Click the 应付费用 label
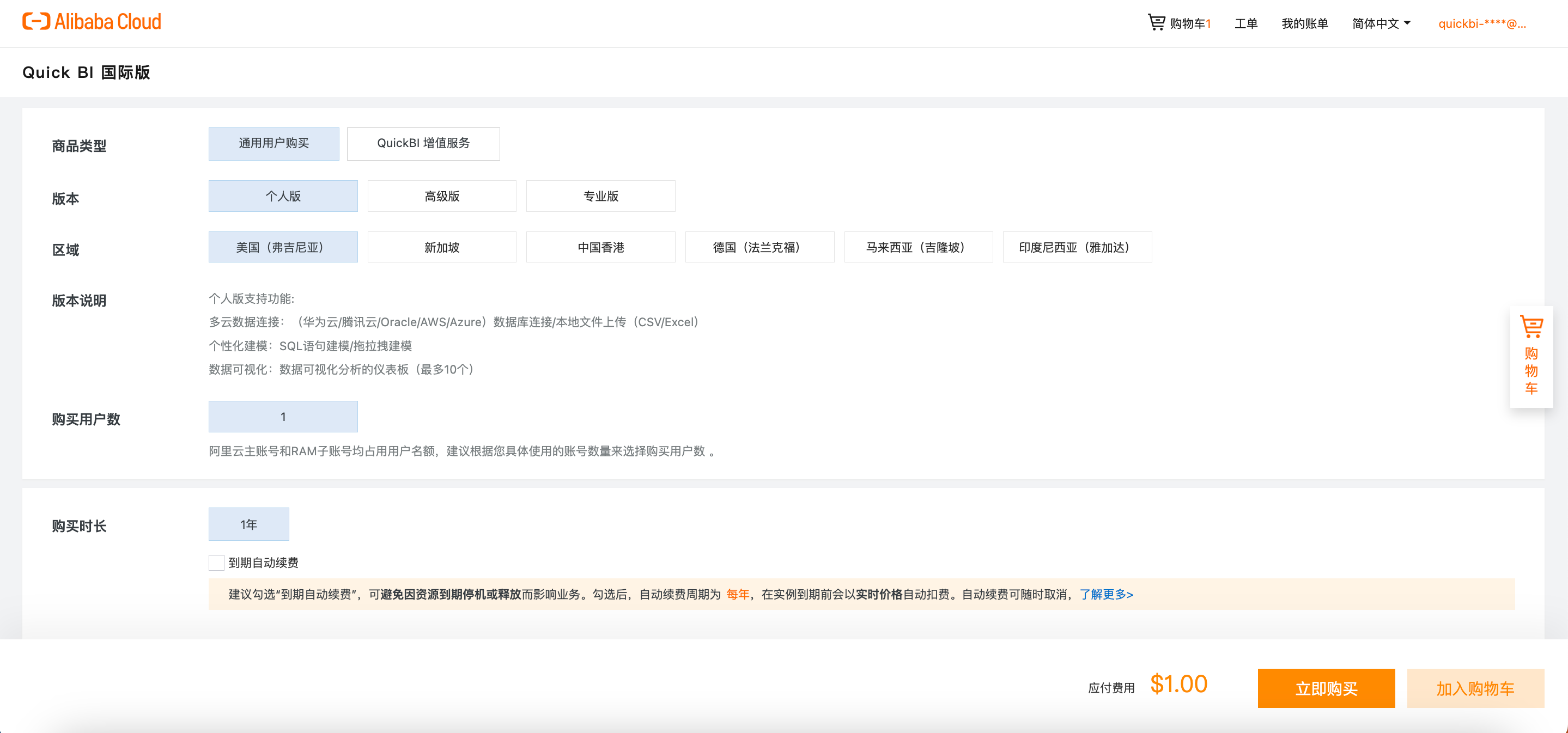Image resolution: width=1568 pixels, height=733 pixels. click(1111, 688)
